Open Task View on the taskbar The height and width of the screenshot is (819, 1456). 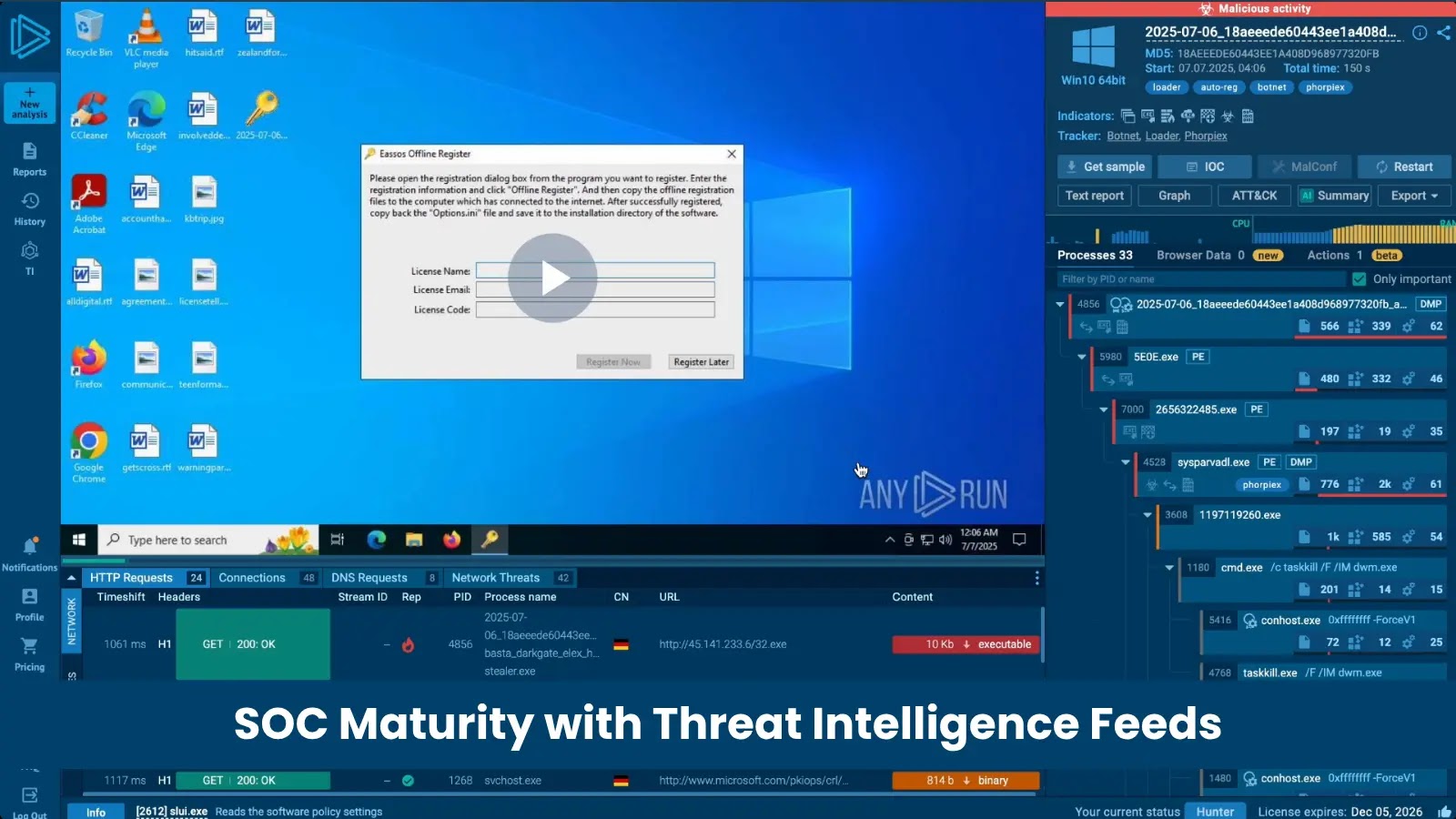338,540
